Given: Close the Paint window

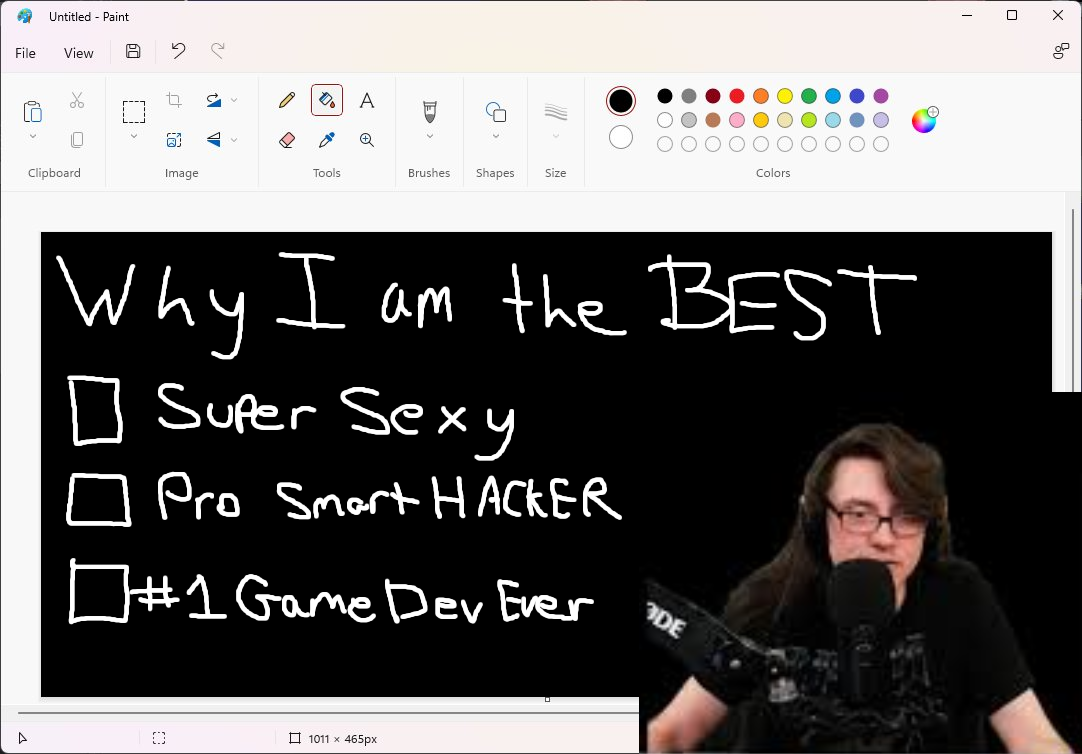Looking at the screenshot, I should [x=1057, y=15].
